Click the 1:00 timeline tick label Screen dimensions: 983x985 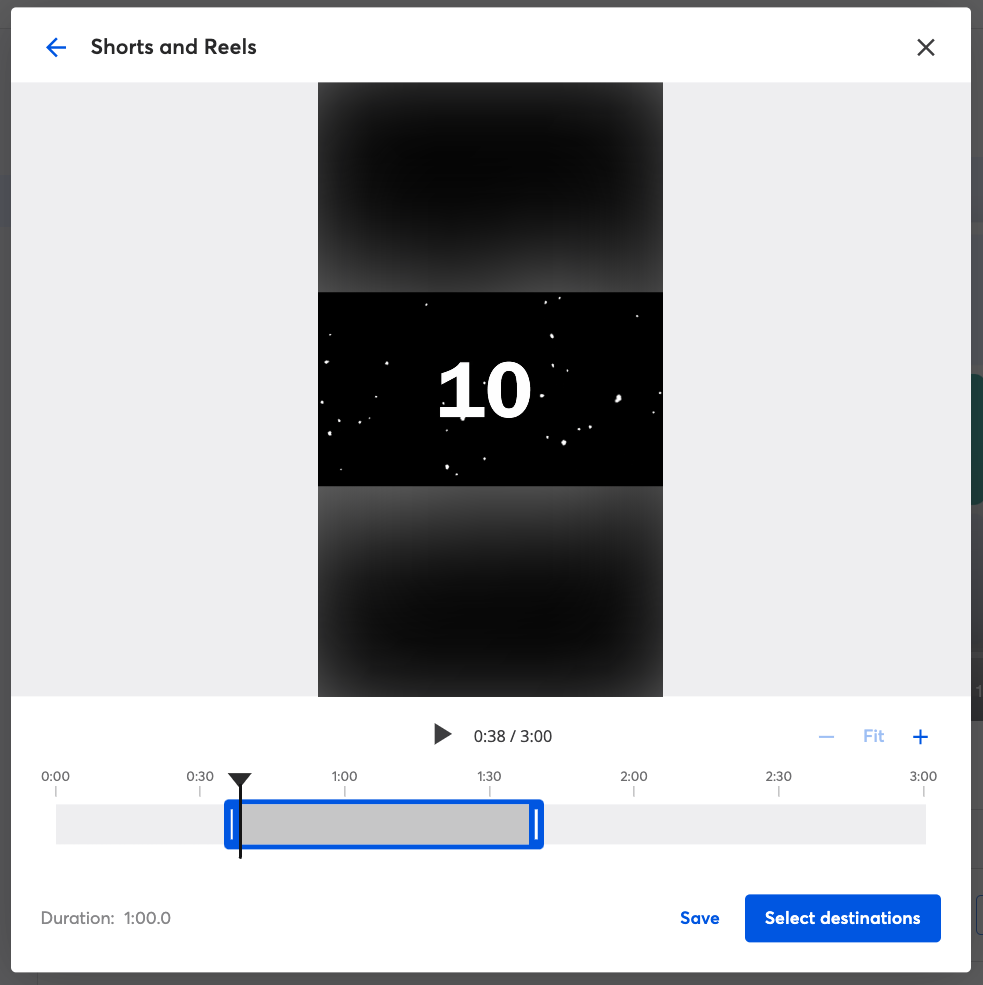coord(344,776)
